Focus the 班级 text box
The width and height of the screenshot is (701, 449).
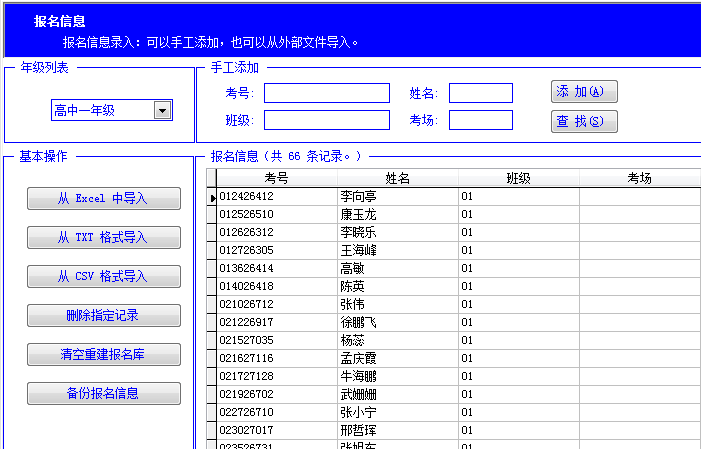pos(326,120)
